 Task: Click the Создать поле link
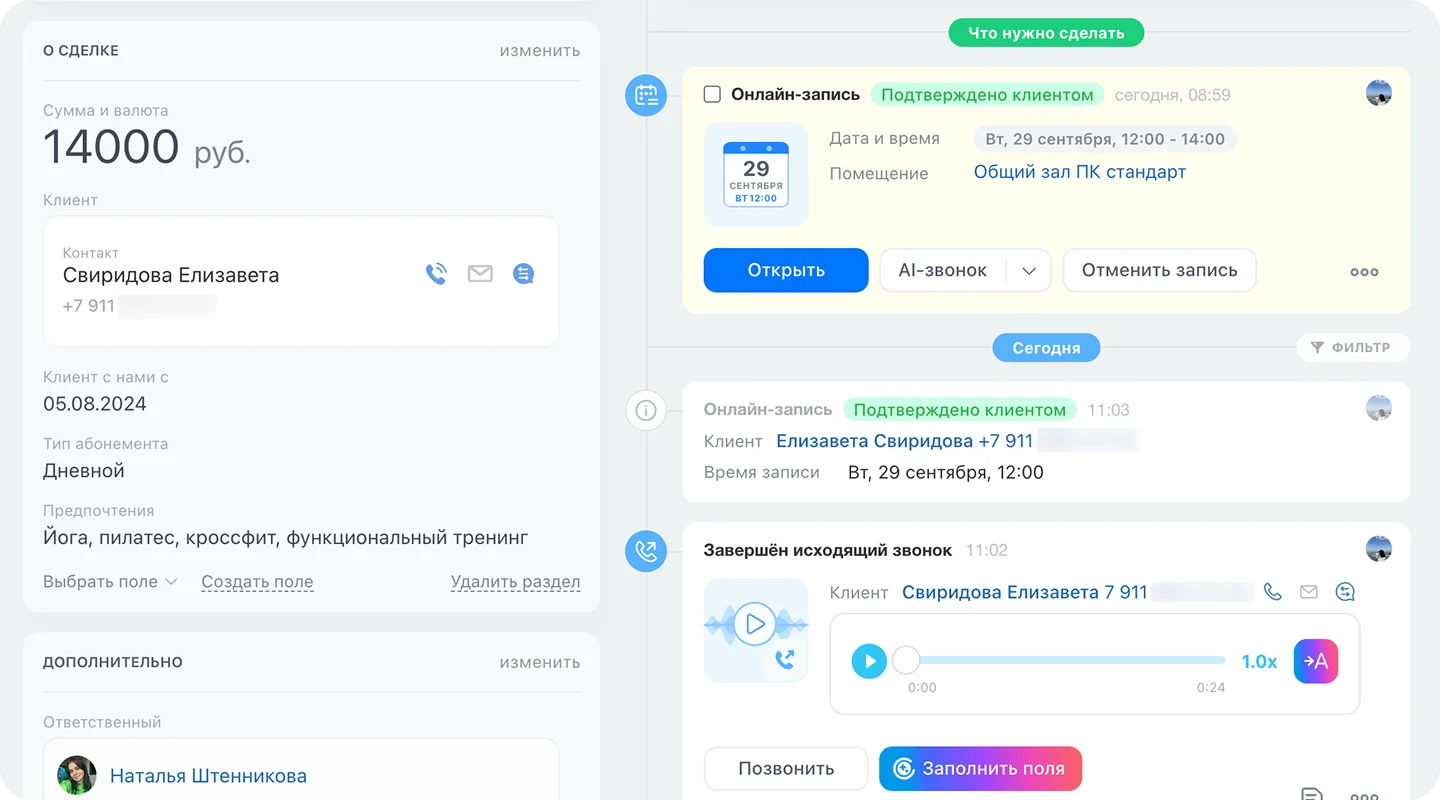(x=257, y=581)
